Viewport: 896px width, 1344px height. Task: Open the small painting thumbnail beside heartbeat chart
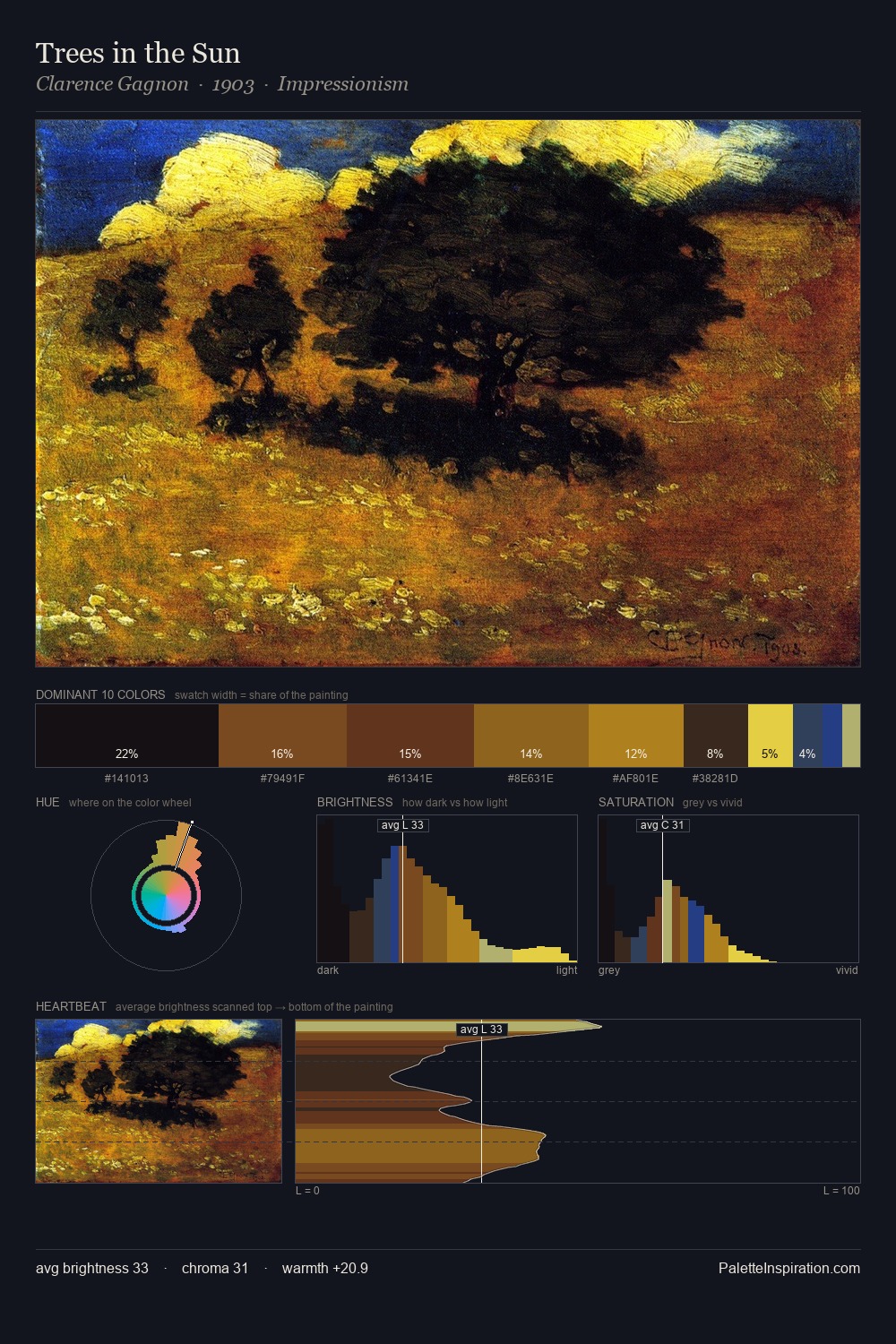[159, 1101]
